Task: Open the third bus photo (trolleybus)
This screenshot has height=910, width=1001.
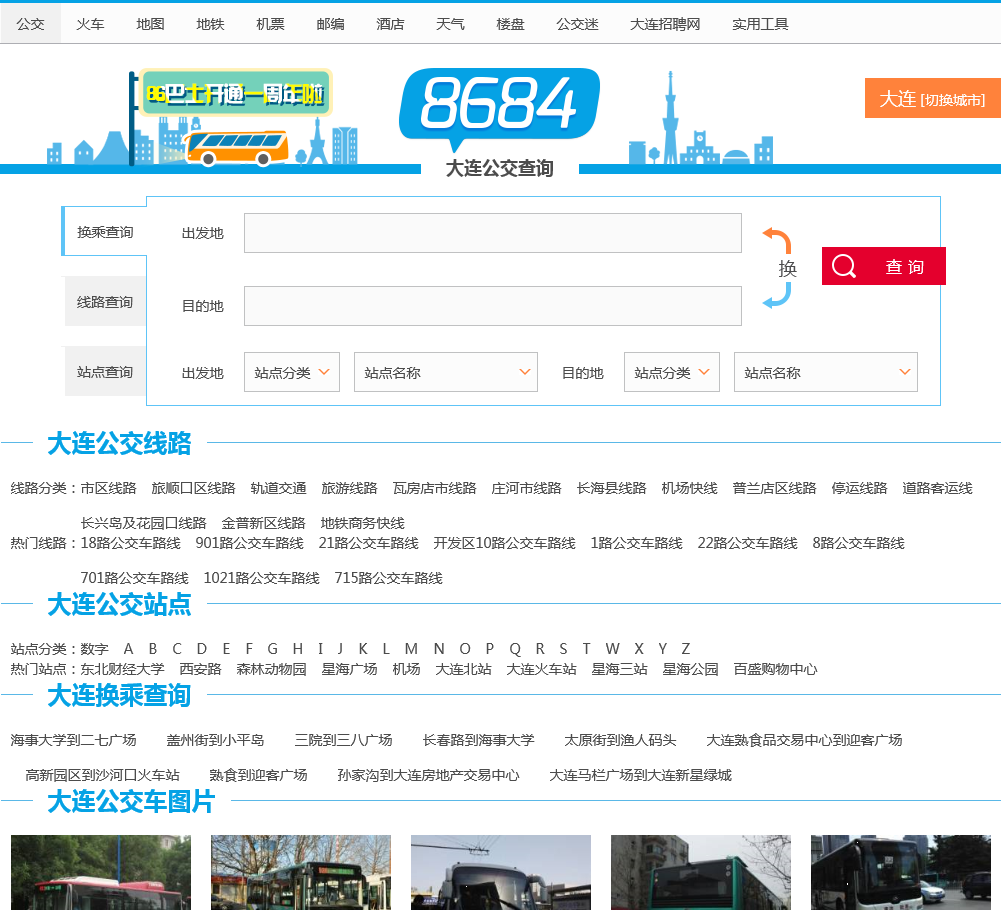Action: pyautogui.click(x=500, y=872)
